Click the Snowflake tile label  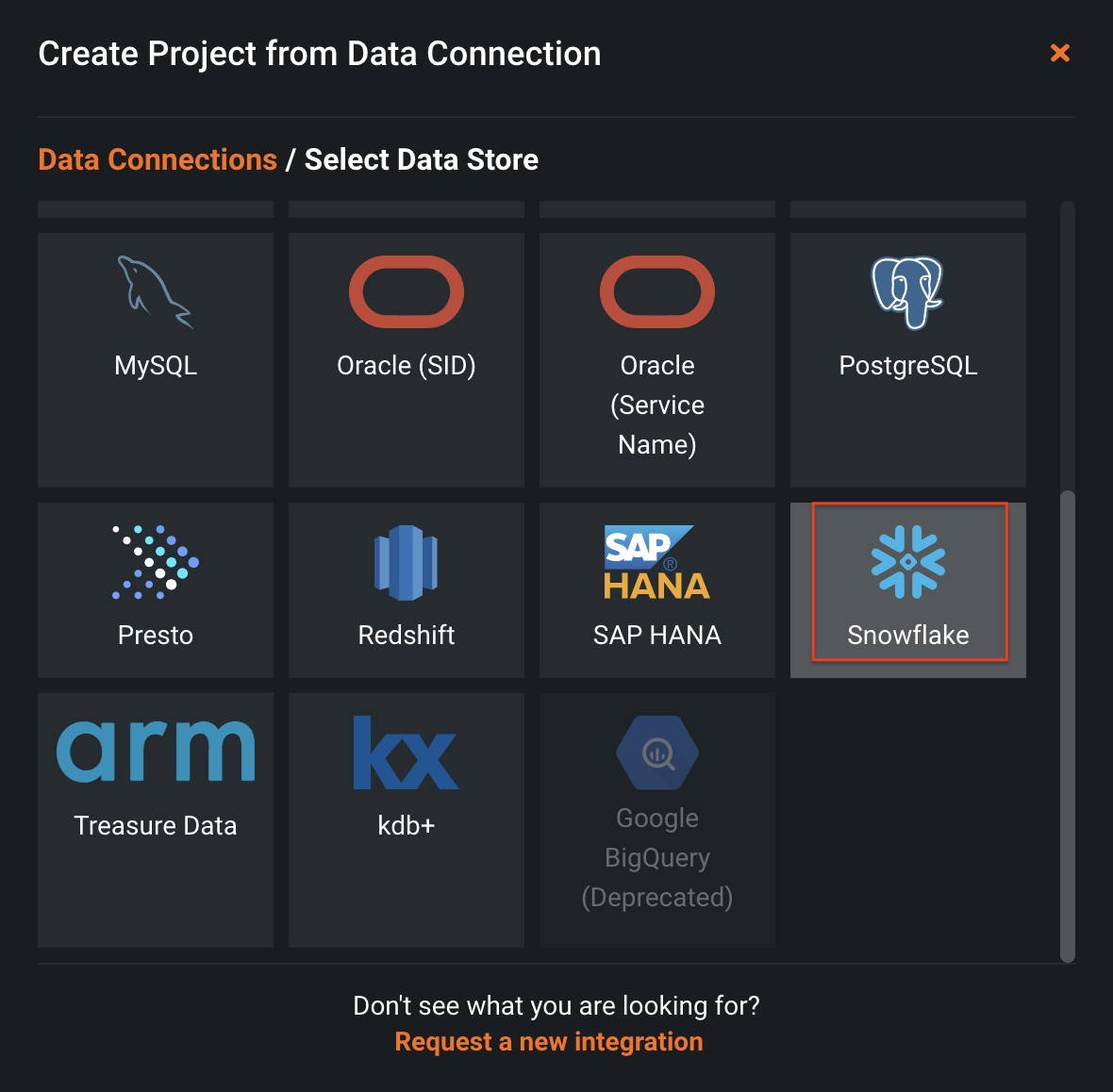pos(908,636)
